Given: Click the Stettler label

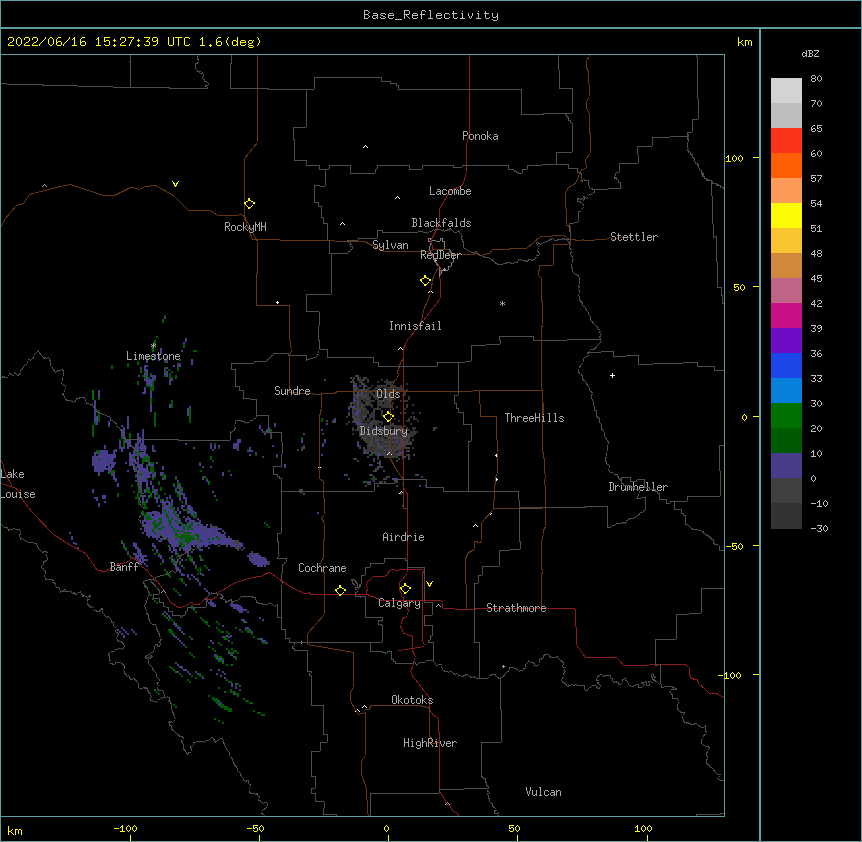Looking at the screenshot, I should tap(634, 237).
